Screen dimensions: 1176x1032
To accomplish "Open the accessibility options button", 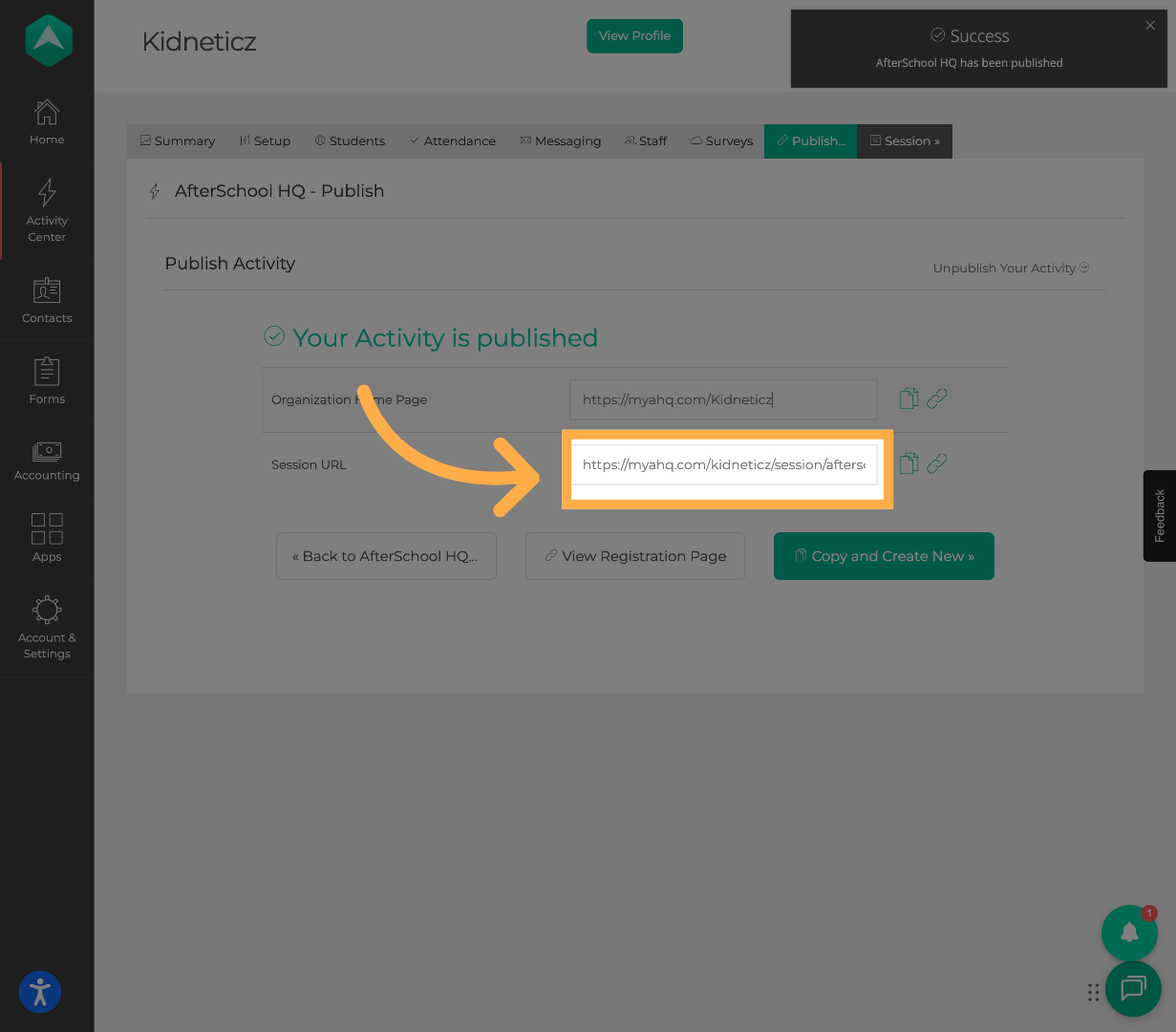I will (x=40, y=992).
